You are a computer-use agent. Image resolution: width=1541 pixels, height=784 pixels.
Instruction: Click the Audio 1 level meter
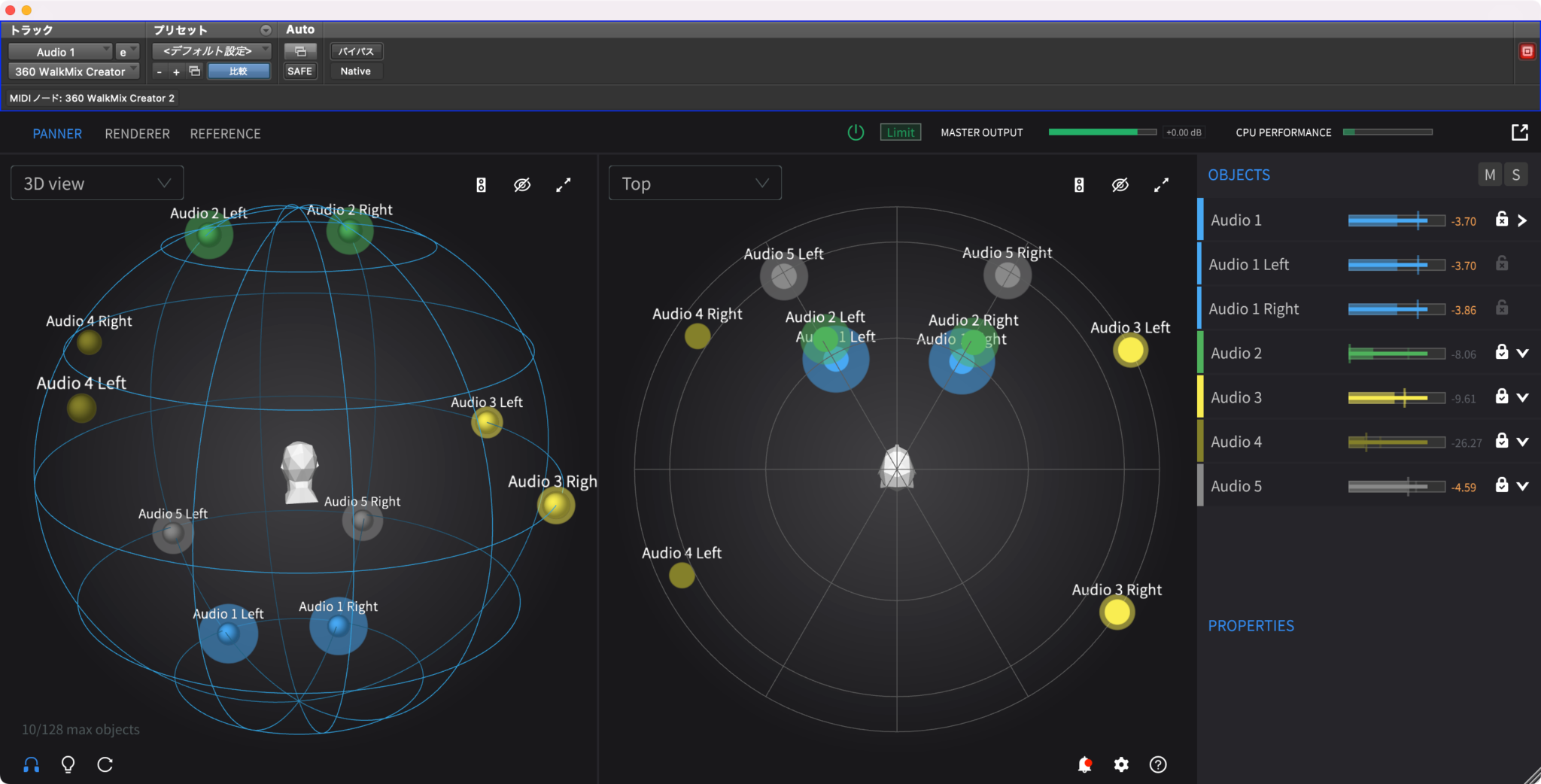pos(1396,220)
